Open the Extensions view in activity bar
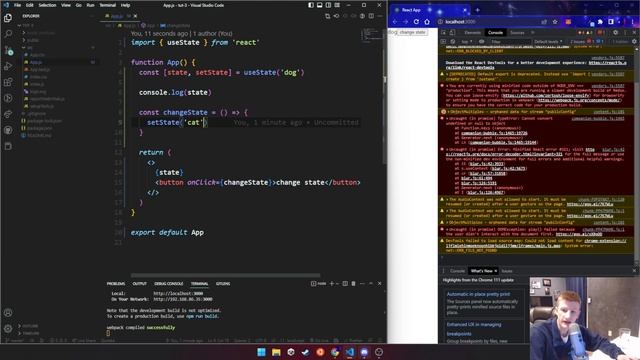This screenshot has height=360, width=640. pyautogui.click(x=8, y=82)
